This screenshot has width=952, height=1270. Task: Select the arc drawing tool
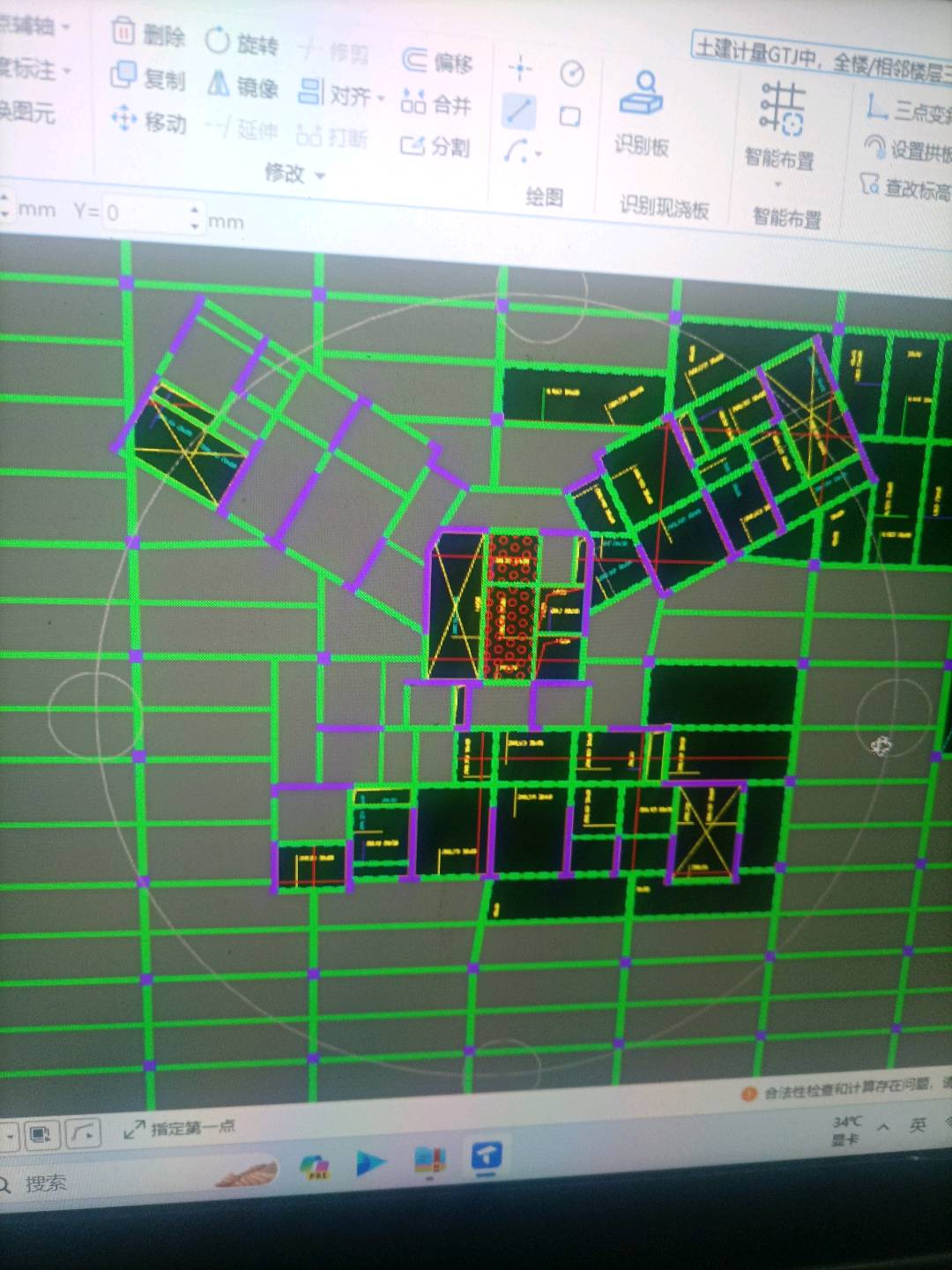[x=516, y=152]
